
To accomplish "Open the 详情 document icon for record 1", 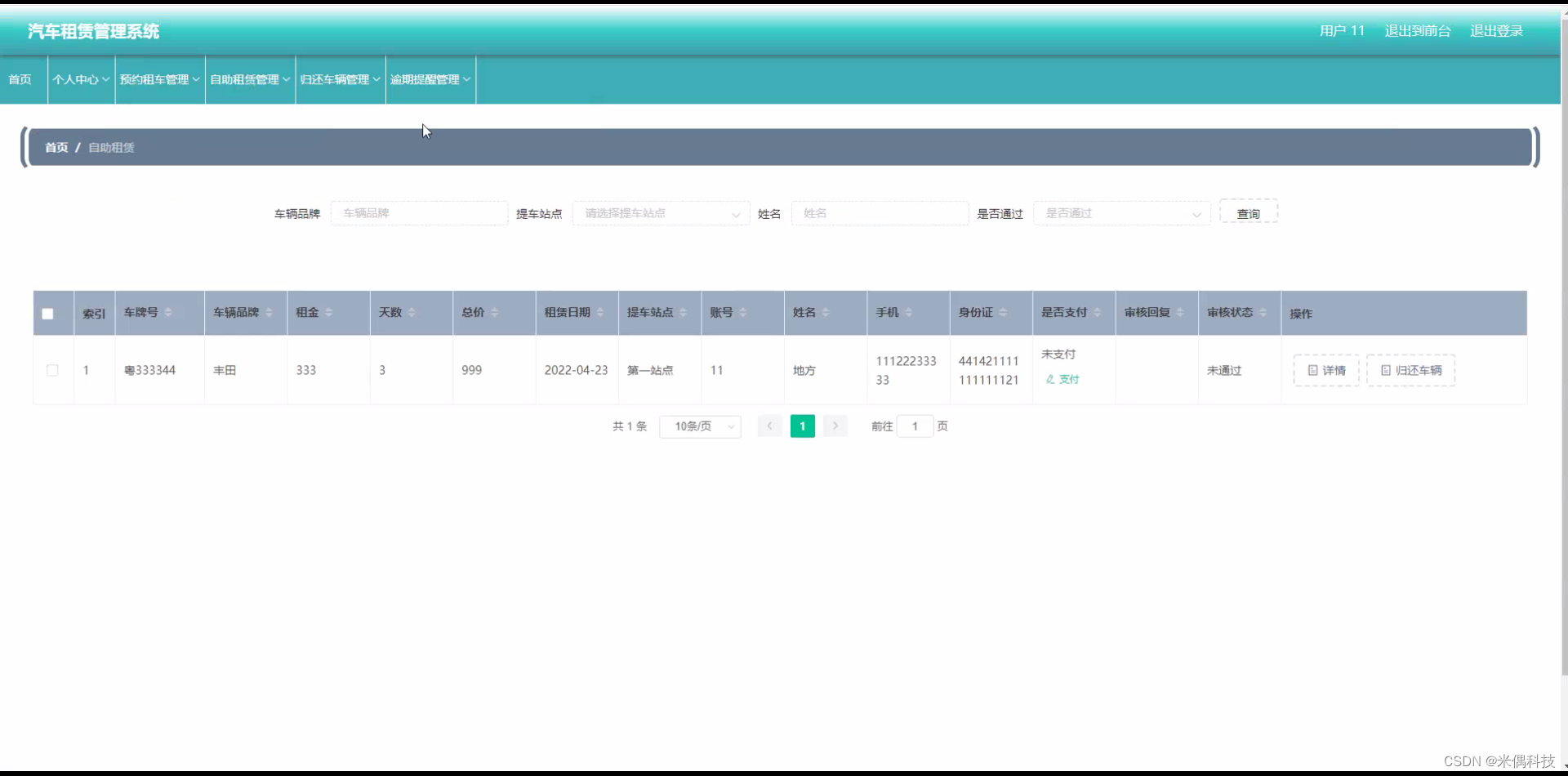I will pos(1312,370).
